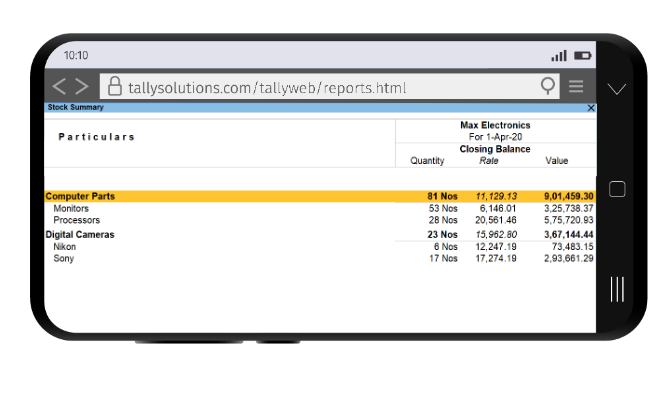Select the Sony stock item
The image size is (671, 398).
coord(64,258)
